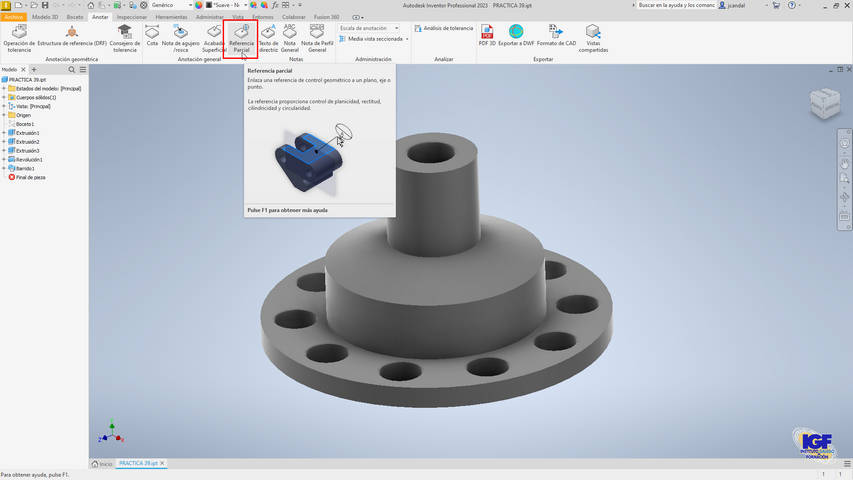Viewport: 853px width, 480px height.
Task: Click Media vista seccionada button
Action: tap(374, 39)
